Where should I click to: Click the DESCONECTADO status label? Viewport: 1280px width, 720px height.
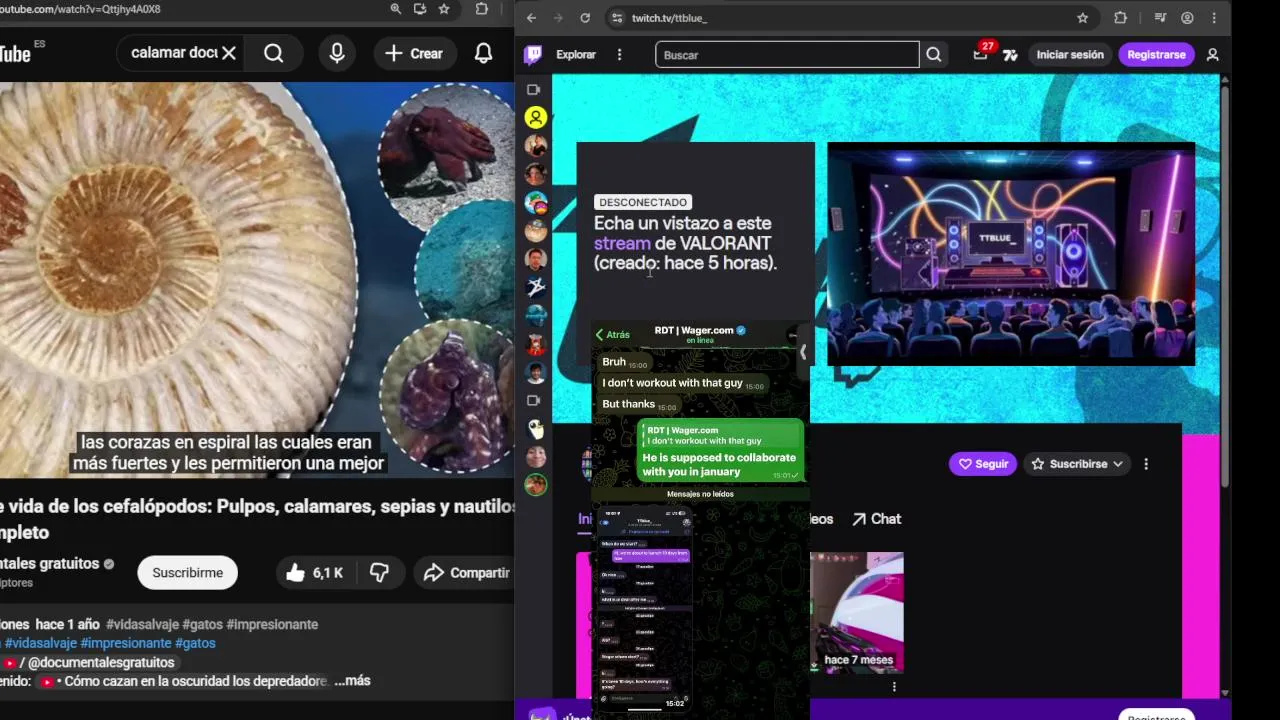click(x=643, y=202)
